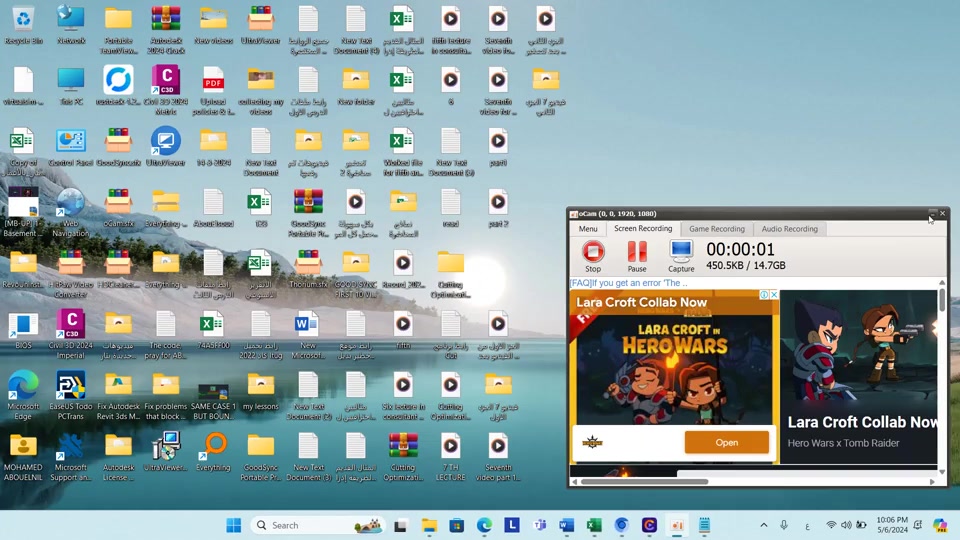
Task: Show hidden system tray icons
Action: pyautogui.click(x=763, y=525)
